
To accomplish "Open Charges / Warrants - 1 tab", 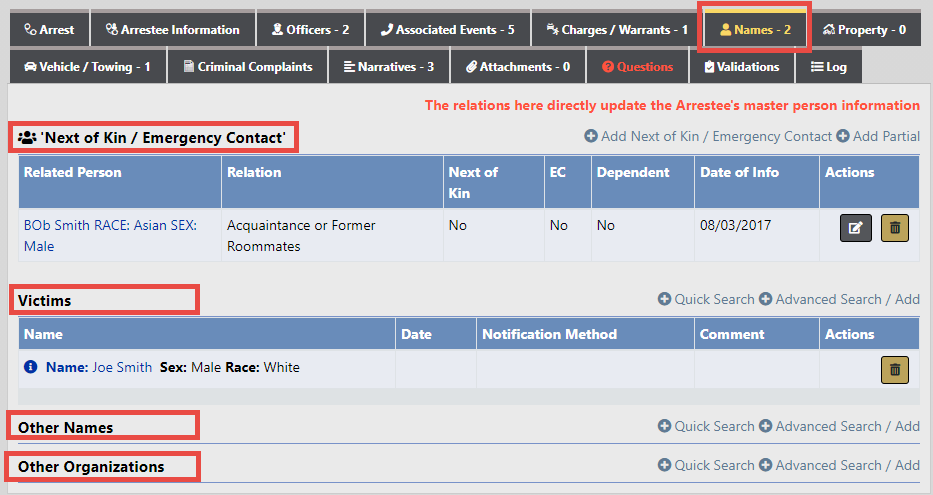I will (x=617, y=30).
